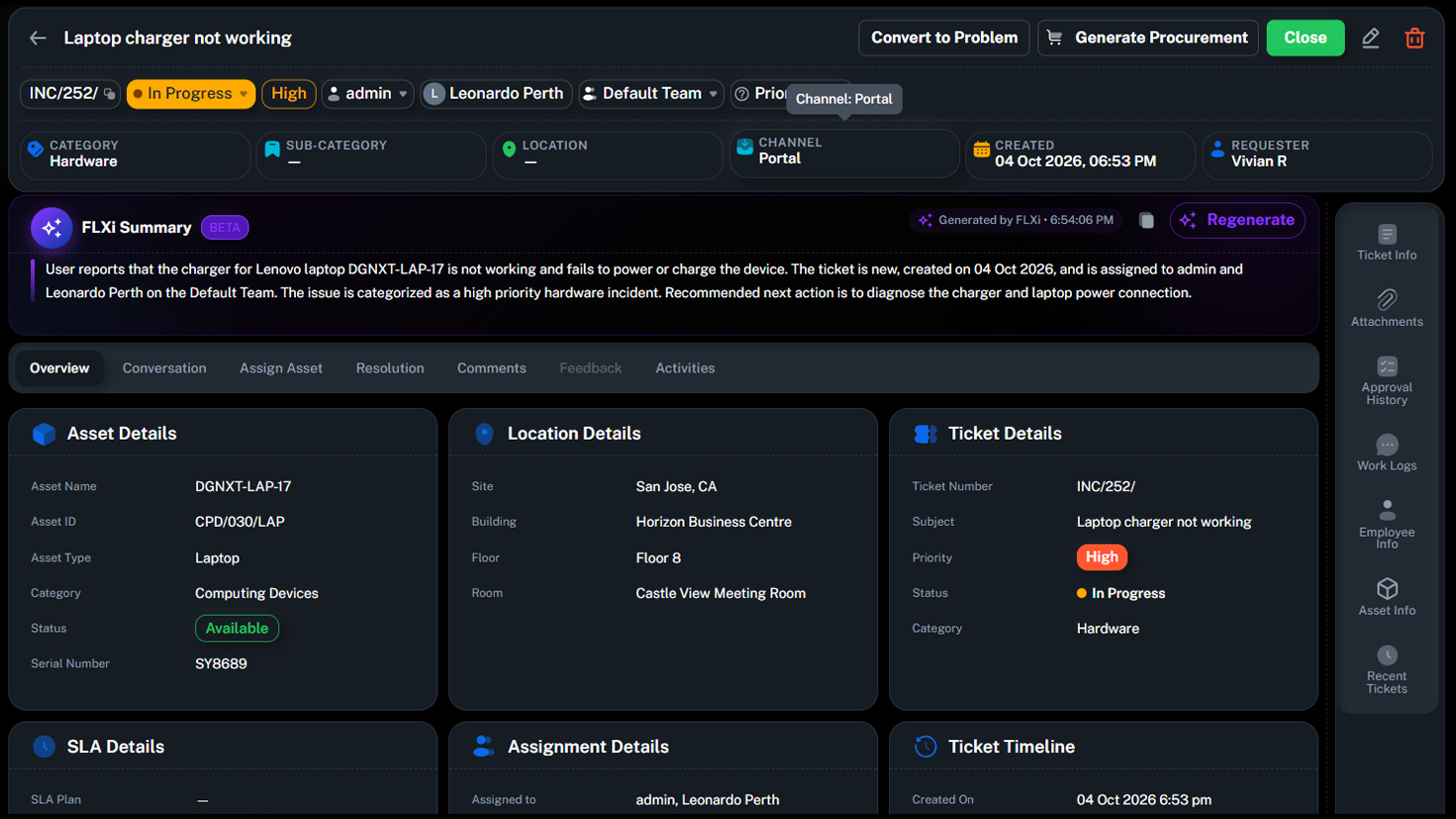Close the ticket with green Close button
The image size is (1456, 819).
point(1306,38)
